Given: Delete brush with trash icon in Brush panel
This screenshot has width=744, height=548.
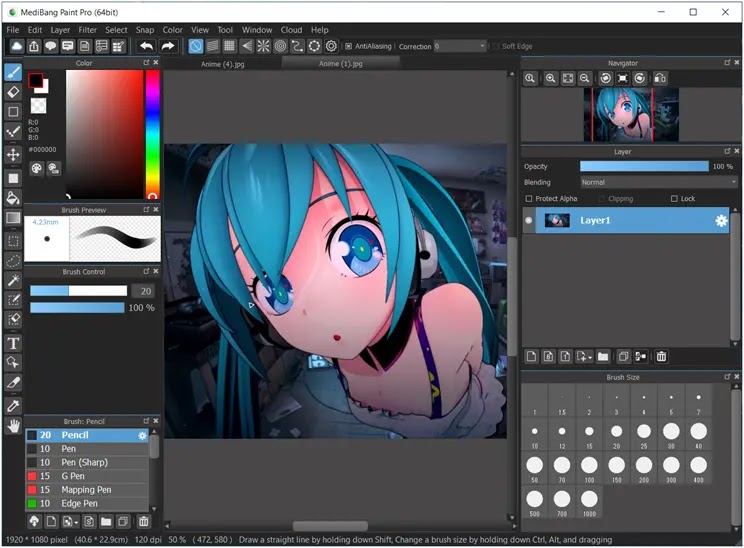Looking at the screenshot, I should pyautogui.click(x=143, y=521).
